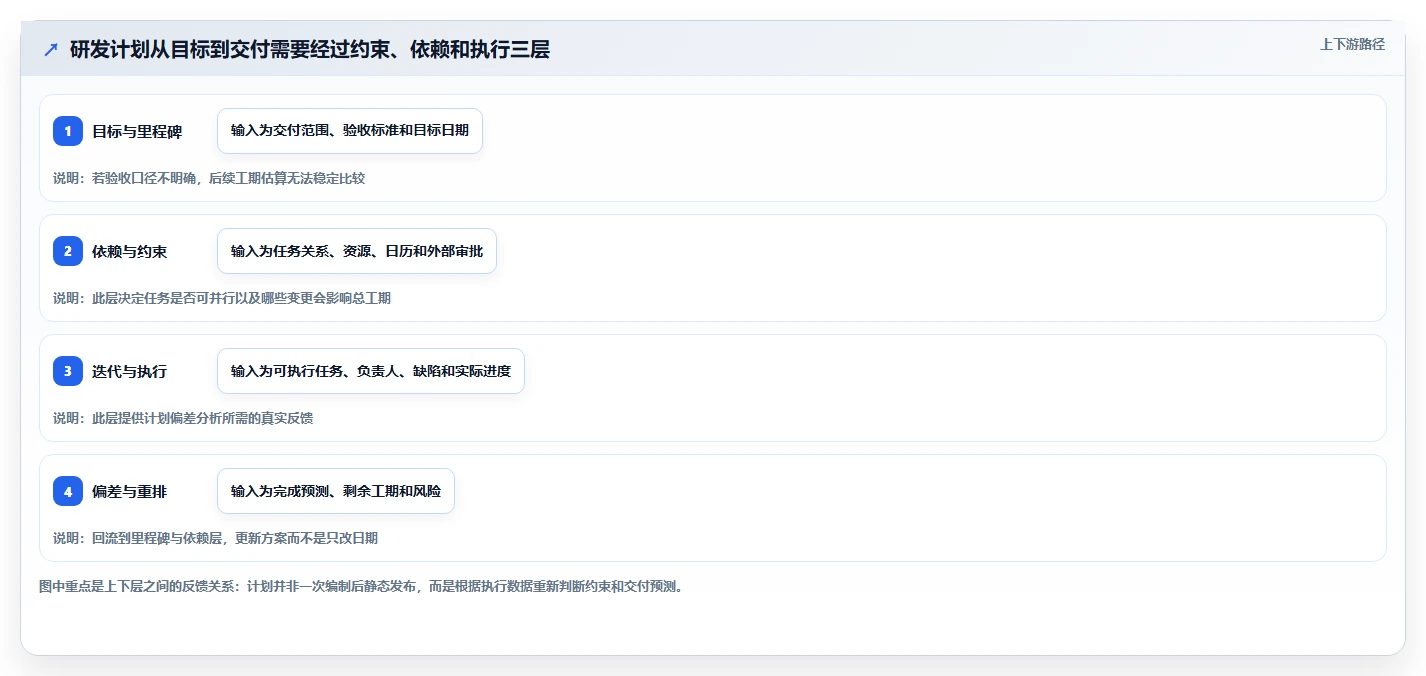Image resolution: width=1426 pixels, height=676 pixels.
Task: Click the step 2 number badge
Action: pyautogui.click(x=68, y=251)
